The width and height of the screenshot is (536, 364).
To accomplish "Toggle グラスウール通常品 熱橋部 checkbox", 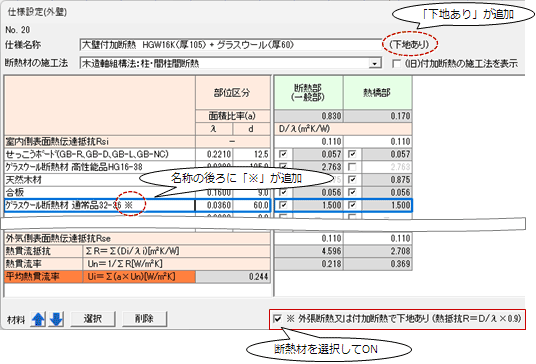I will click(352, 205).
